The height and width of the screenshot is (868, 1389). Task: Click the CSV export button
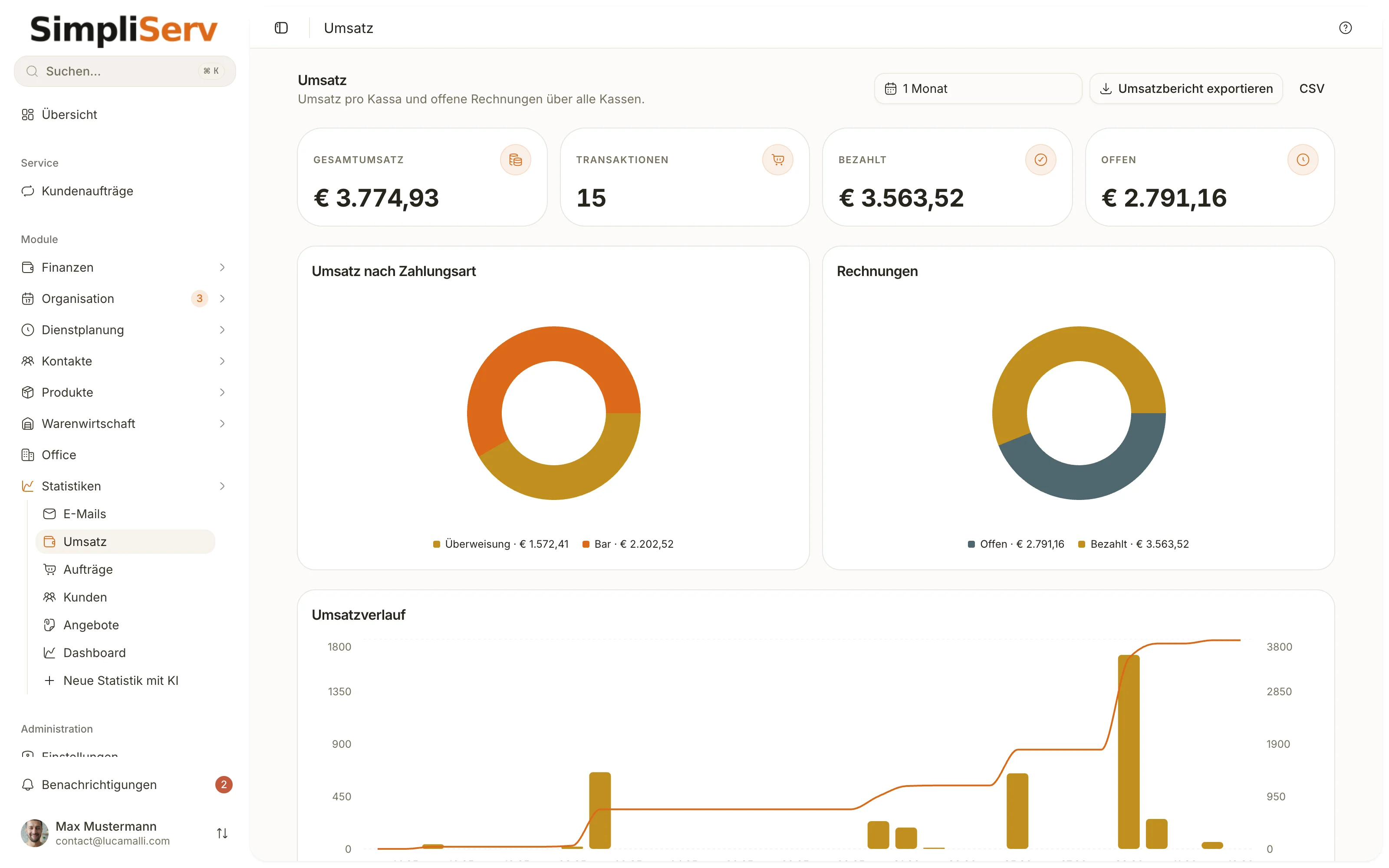click(x=1311, y=89)
